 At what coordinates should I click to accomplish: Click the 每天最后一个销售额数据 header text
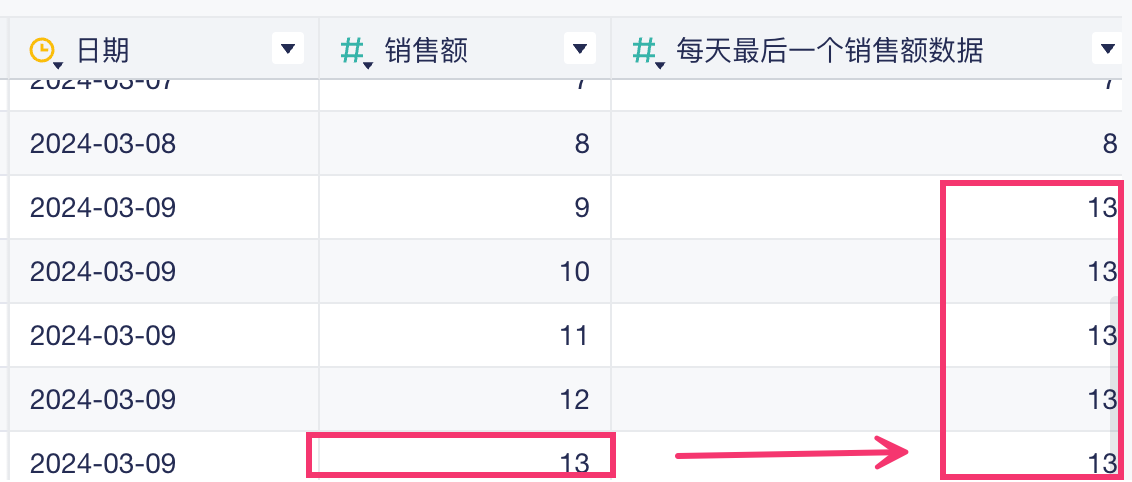[x=830, y=49]
